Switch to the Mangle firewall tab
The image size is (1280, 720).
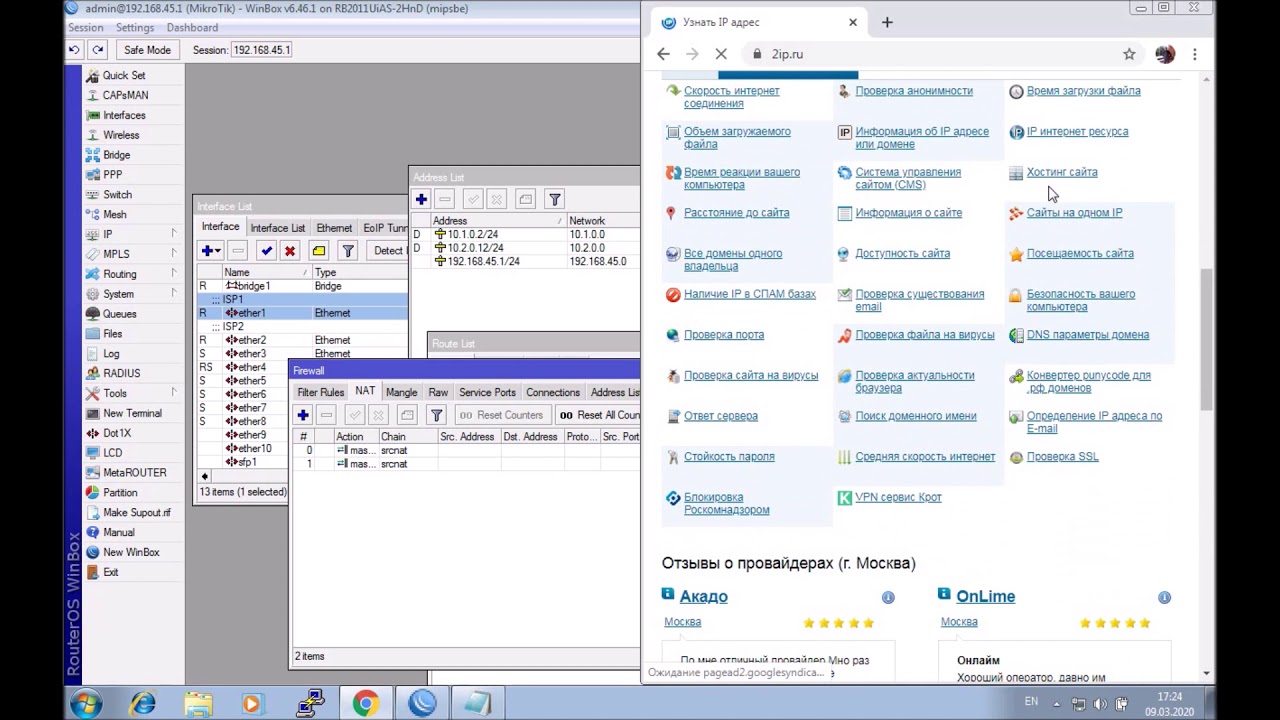point(401,393)
